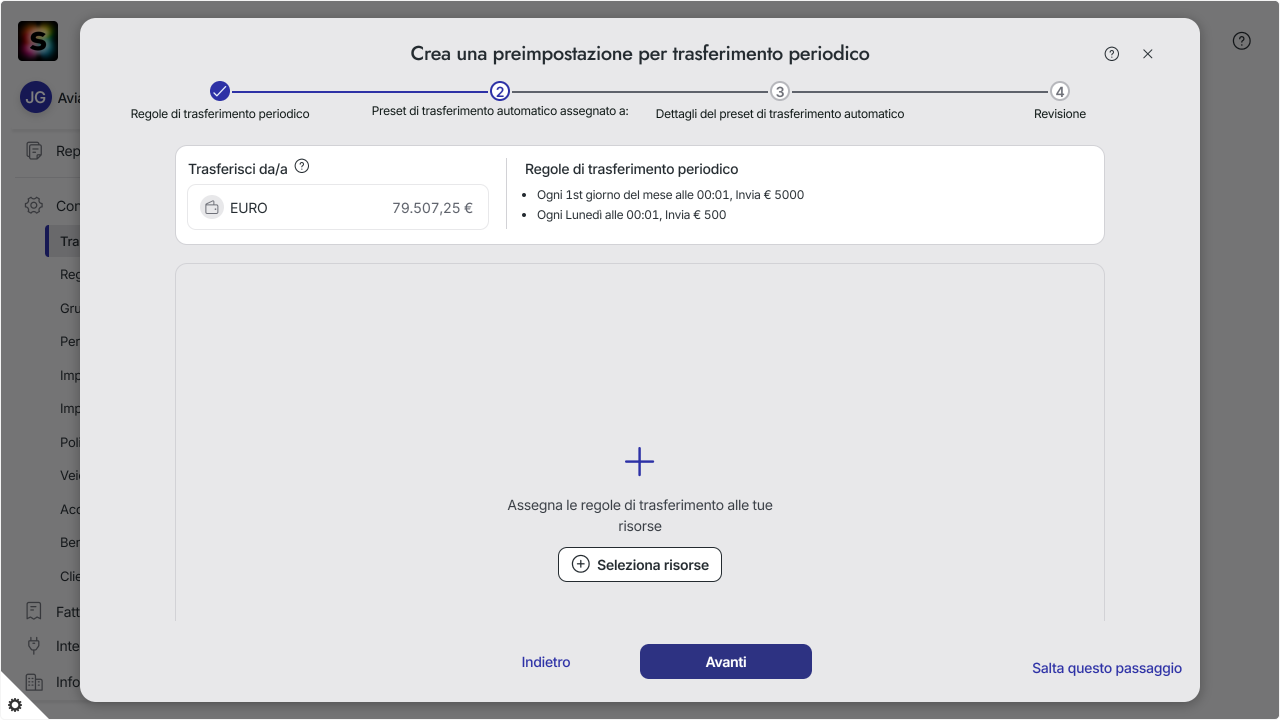Image resolution: width=1280 pixels, height=720 pixels.
Task: Click help icon at top right of background page
Action: pyautogui.click(x=1242, y=41)
